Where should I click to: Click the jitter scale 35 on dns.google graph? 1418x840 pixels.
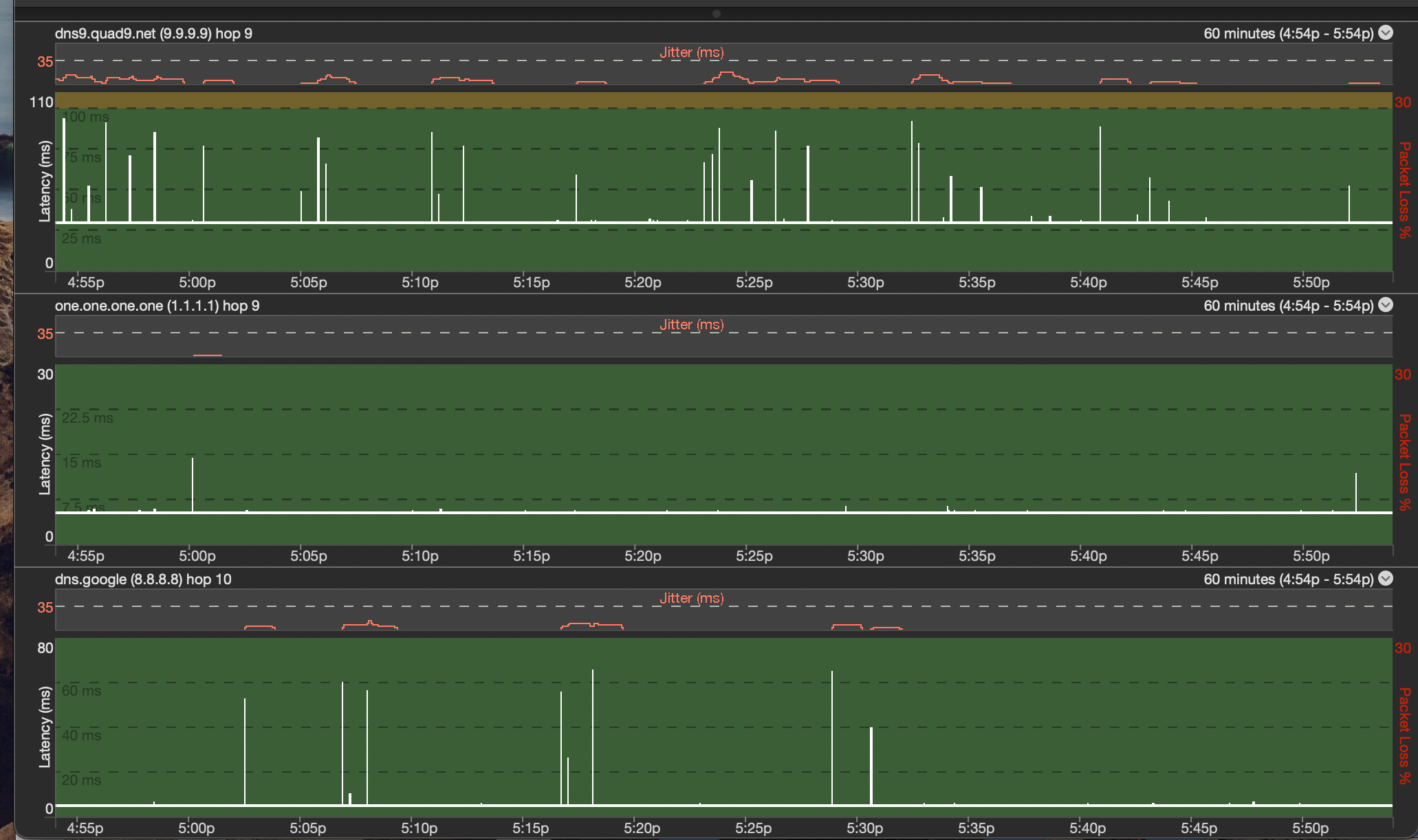(45, 607)
